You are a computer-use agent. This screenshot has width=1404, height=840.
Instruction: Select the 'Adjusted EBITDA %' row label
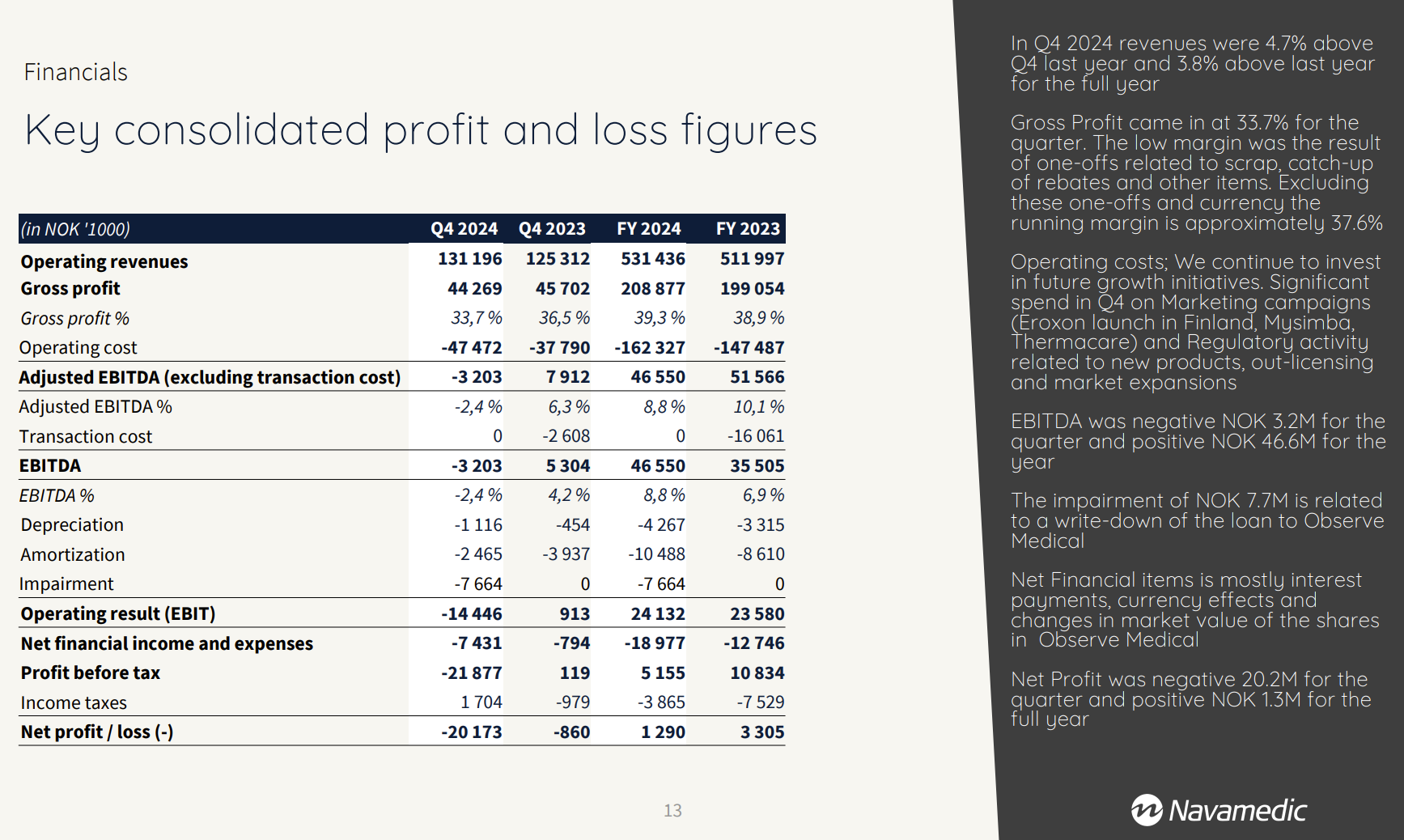(x=95, y=407)
